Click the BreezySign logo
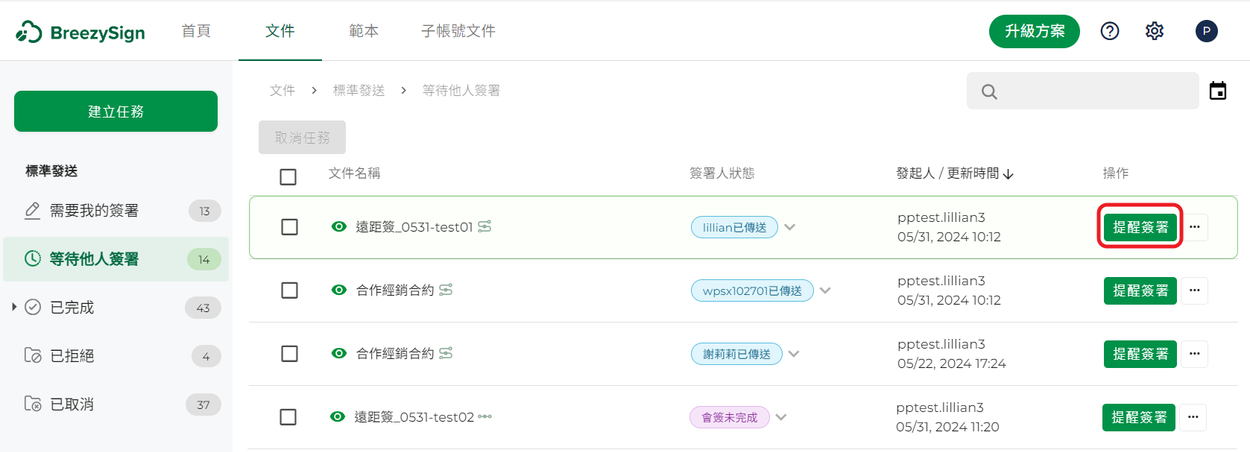 click(x=81, y=32)
